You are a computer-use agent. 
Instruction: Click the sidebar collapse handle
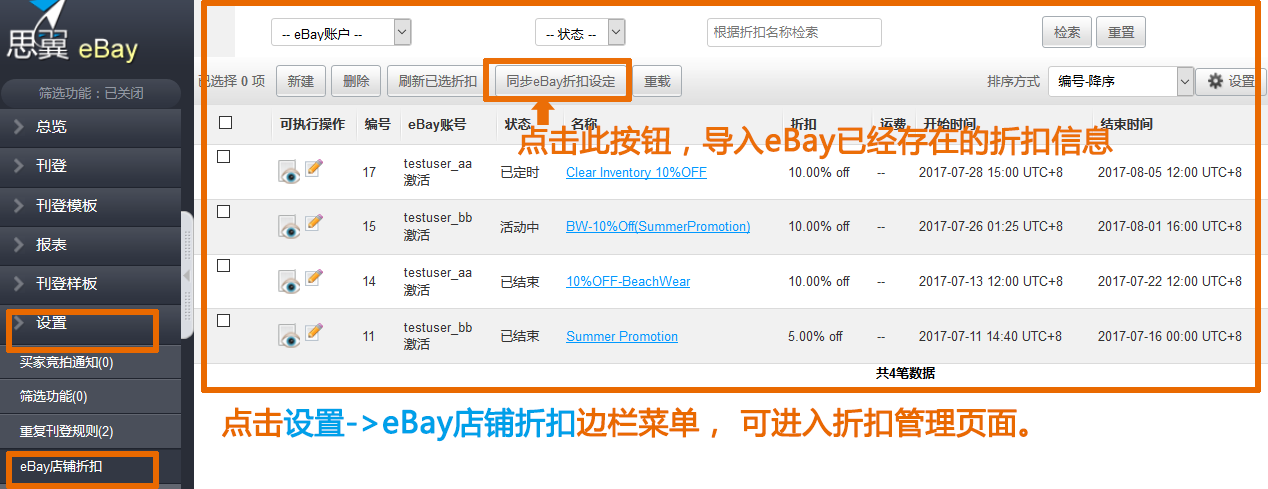186,274
